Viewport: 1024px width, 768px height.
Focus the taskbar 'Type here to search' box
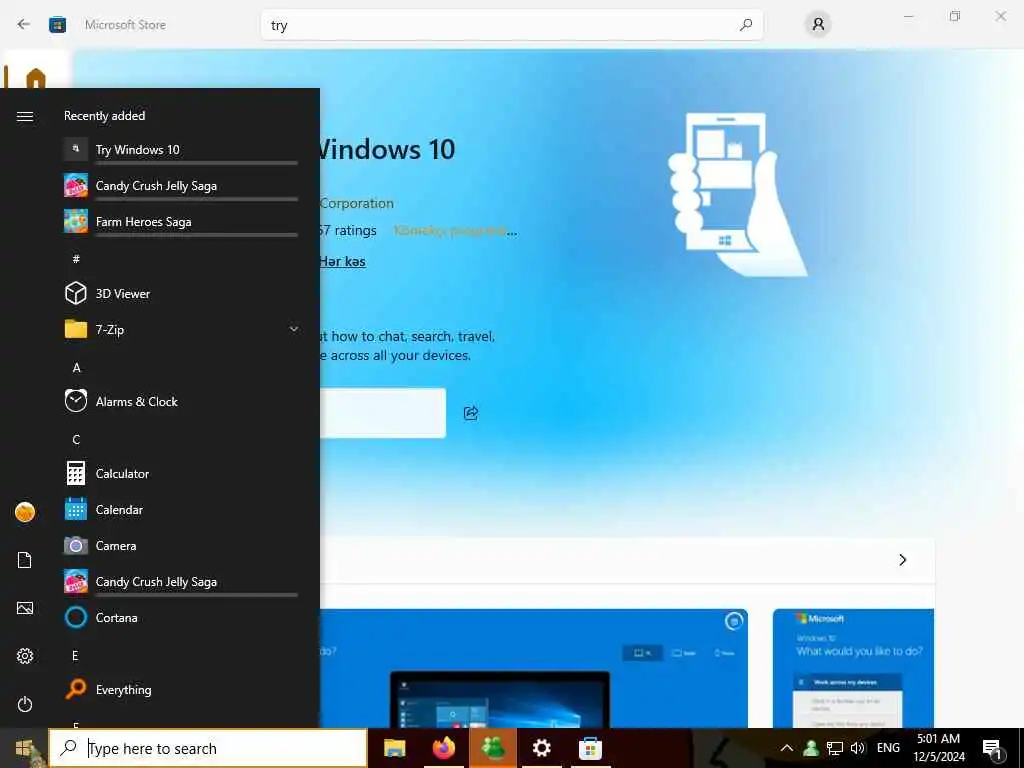coord(208,748)
